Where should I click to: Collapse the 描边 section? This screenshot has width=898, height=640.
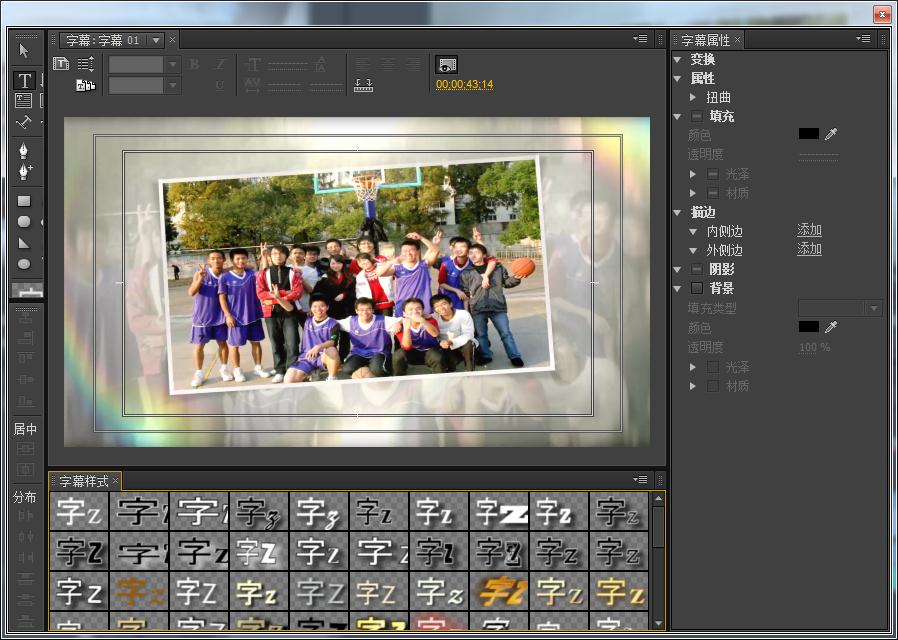coord(678,212)
